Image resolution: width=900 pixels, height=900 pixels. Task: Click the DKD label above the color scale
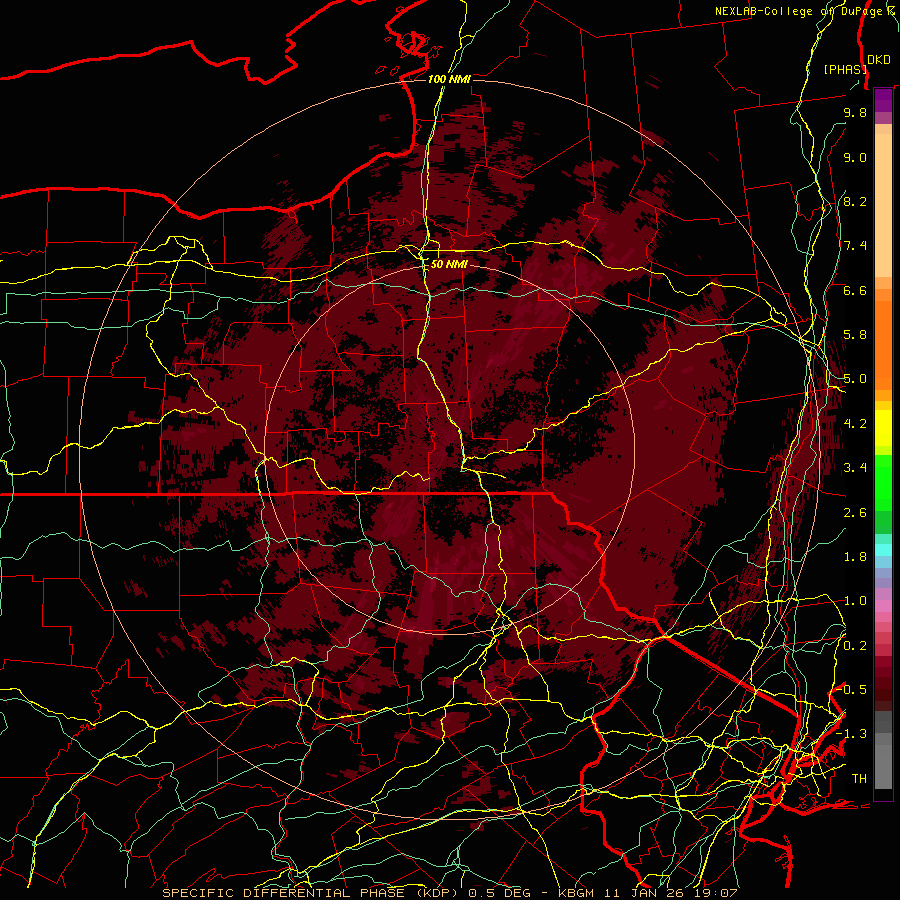pos(879,59)
